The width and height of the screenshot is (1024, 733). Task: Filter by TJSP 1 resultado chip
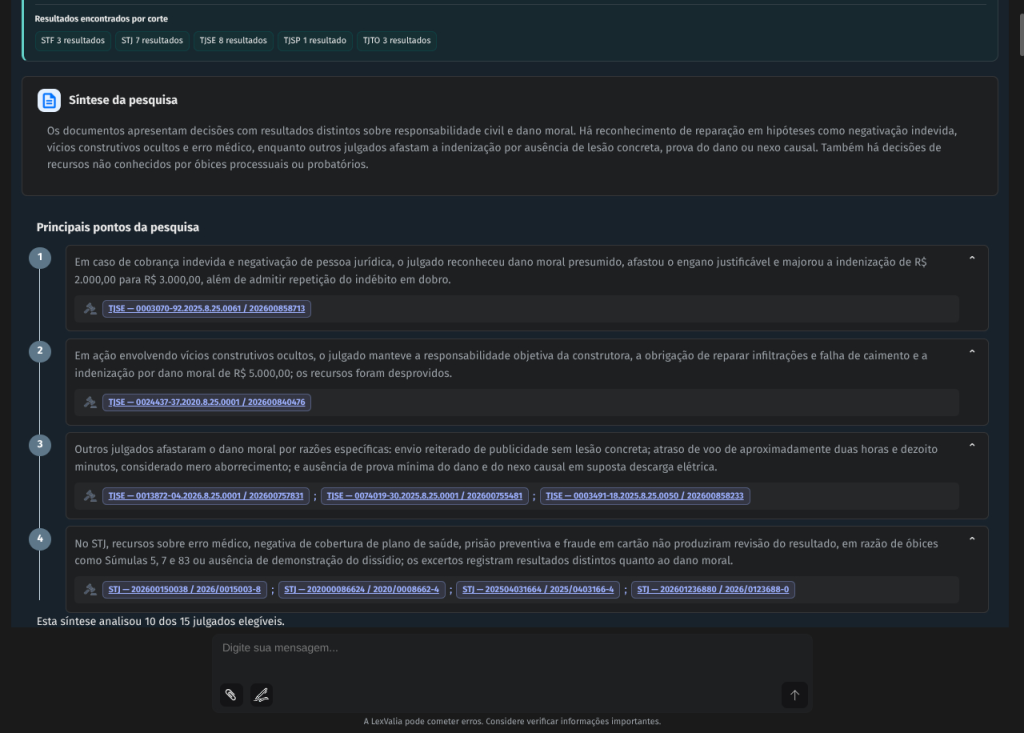point(315,41)
